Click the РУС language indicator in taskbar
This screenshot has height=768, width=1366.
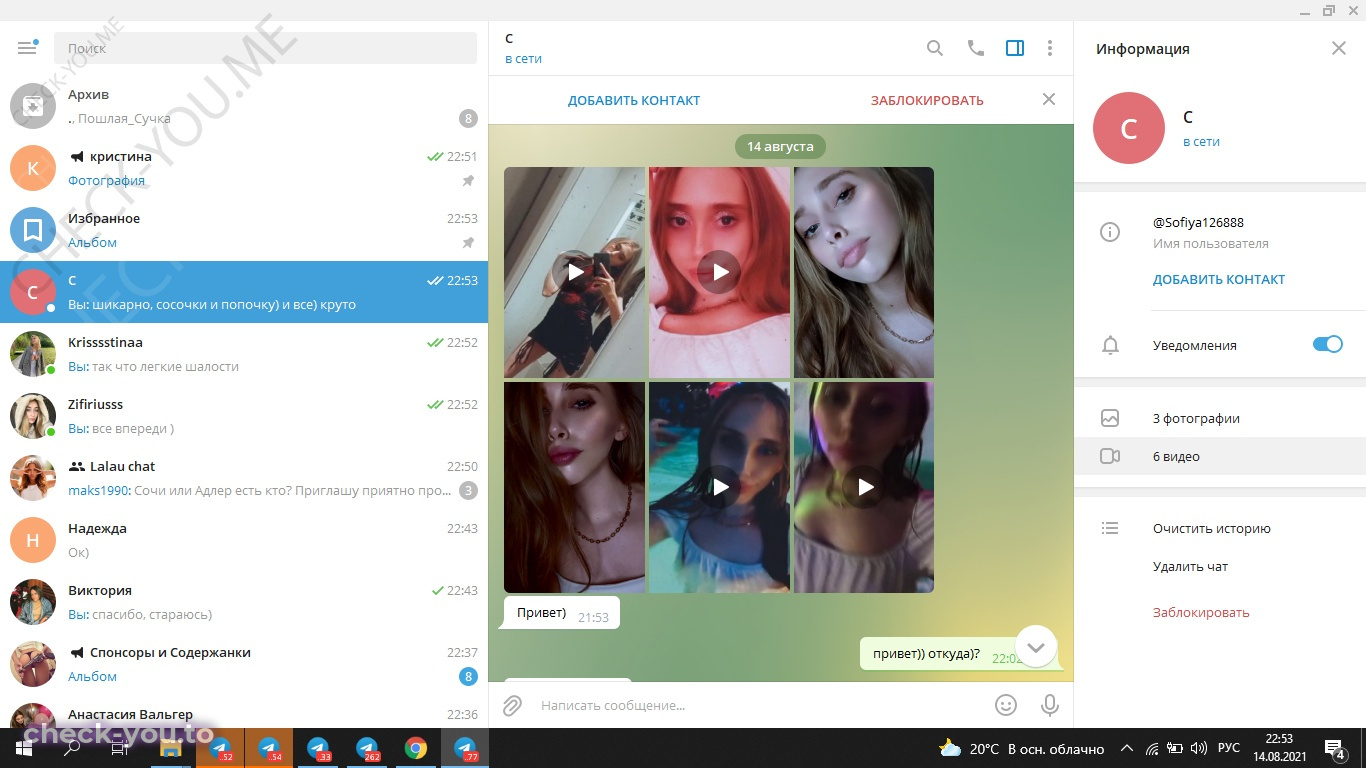1229,748
